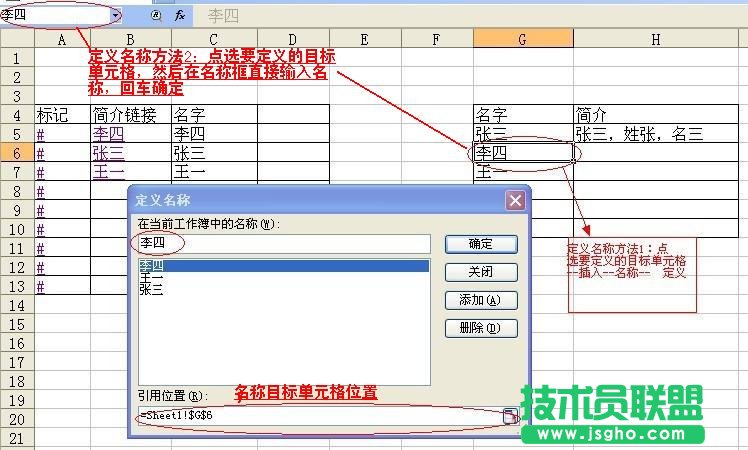Select row 1 header

tap(17, 58)
